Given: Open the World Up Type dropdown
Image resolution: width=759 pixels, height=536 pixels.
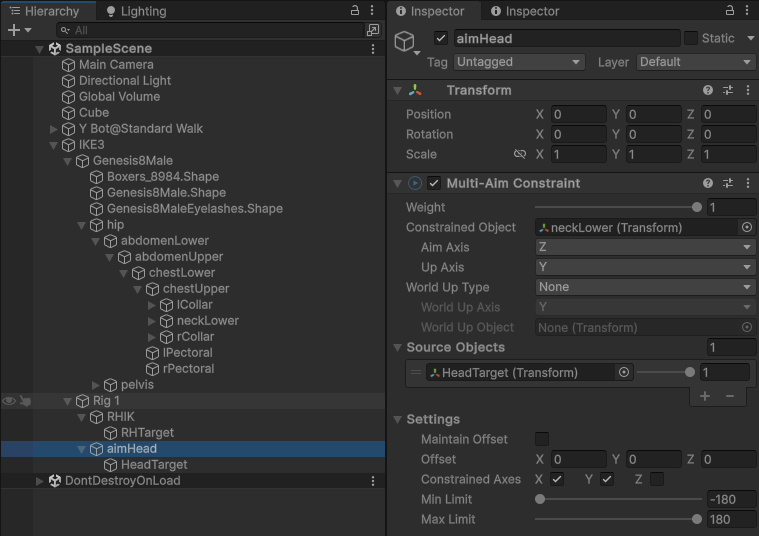Looking at the screenshot, I should pos(645,287).
